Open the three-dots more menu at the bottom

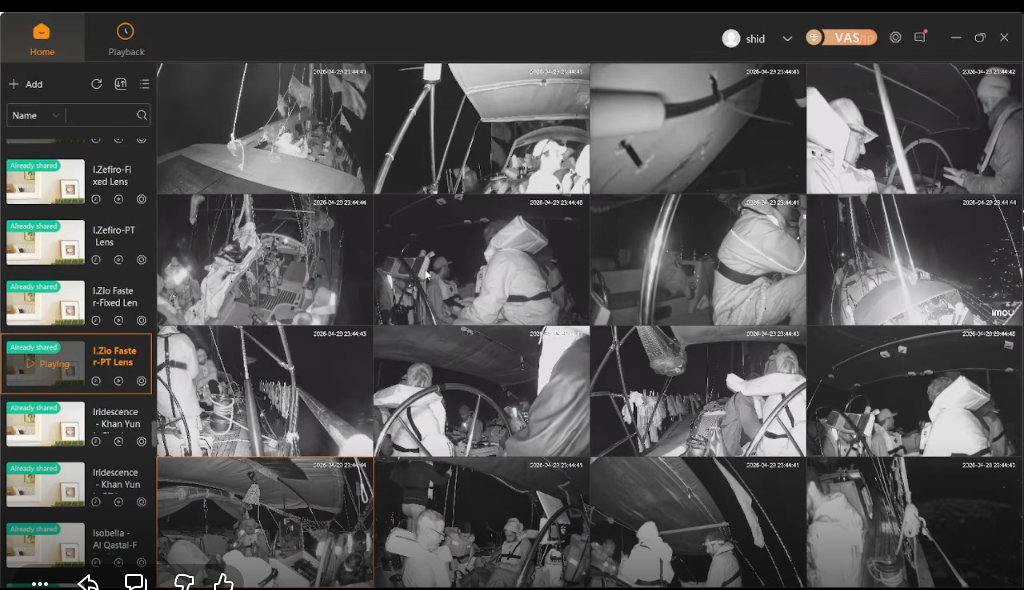(39, 583)
